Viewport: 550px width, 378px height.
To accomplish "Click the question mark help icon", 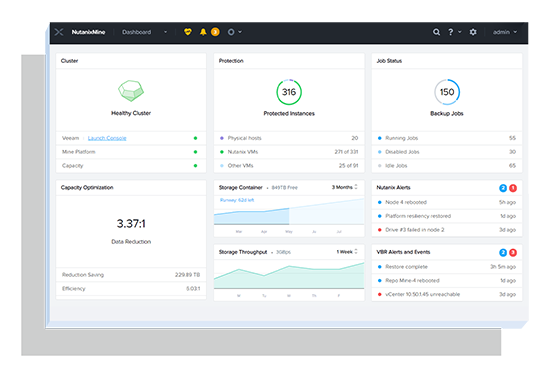I will (451, 32).
